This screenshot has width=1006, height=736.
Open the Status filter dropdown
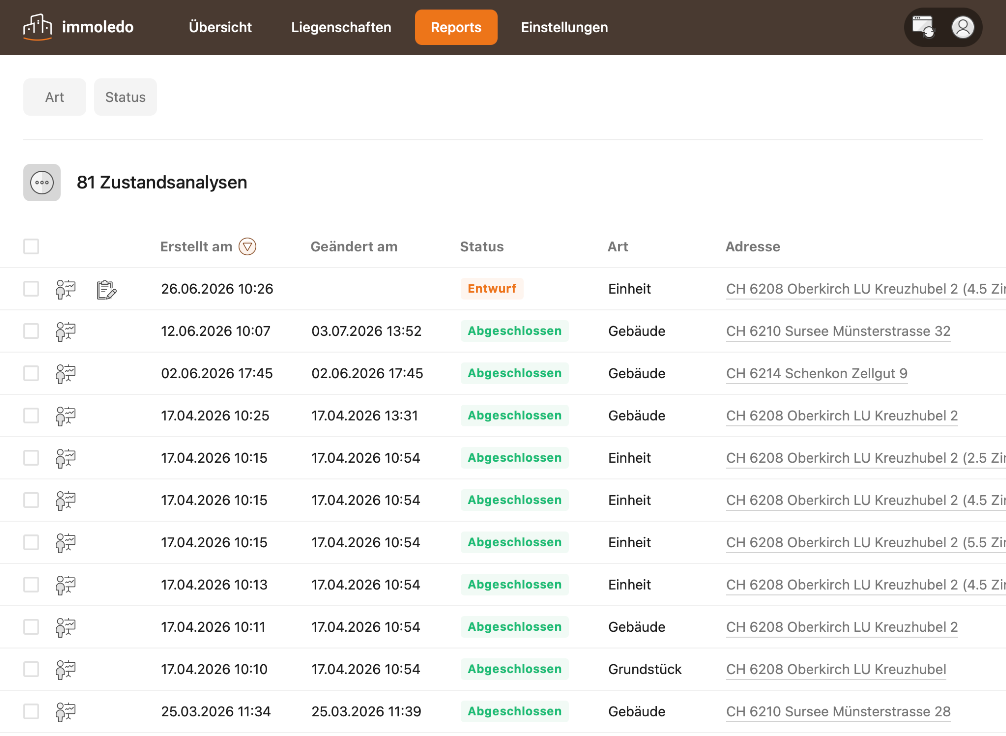point(125,97)
